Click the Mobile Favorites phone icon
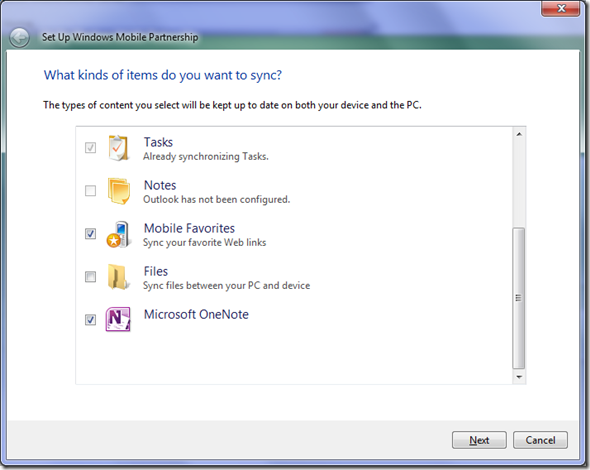 119,234
